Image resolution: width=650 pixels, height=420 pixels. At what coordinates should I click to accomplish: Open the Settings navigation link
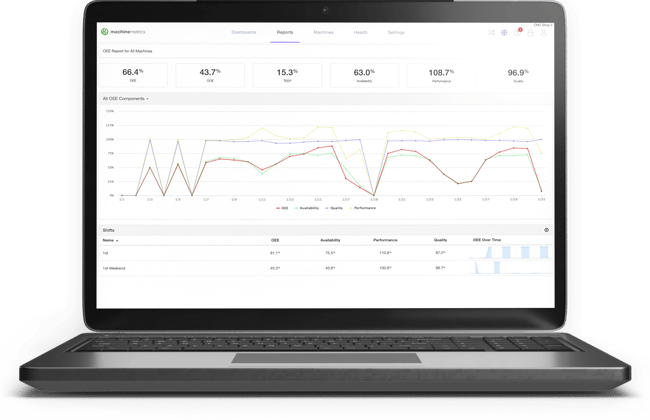(396, 32)
